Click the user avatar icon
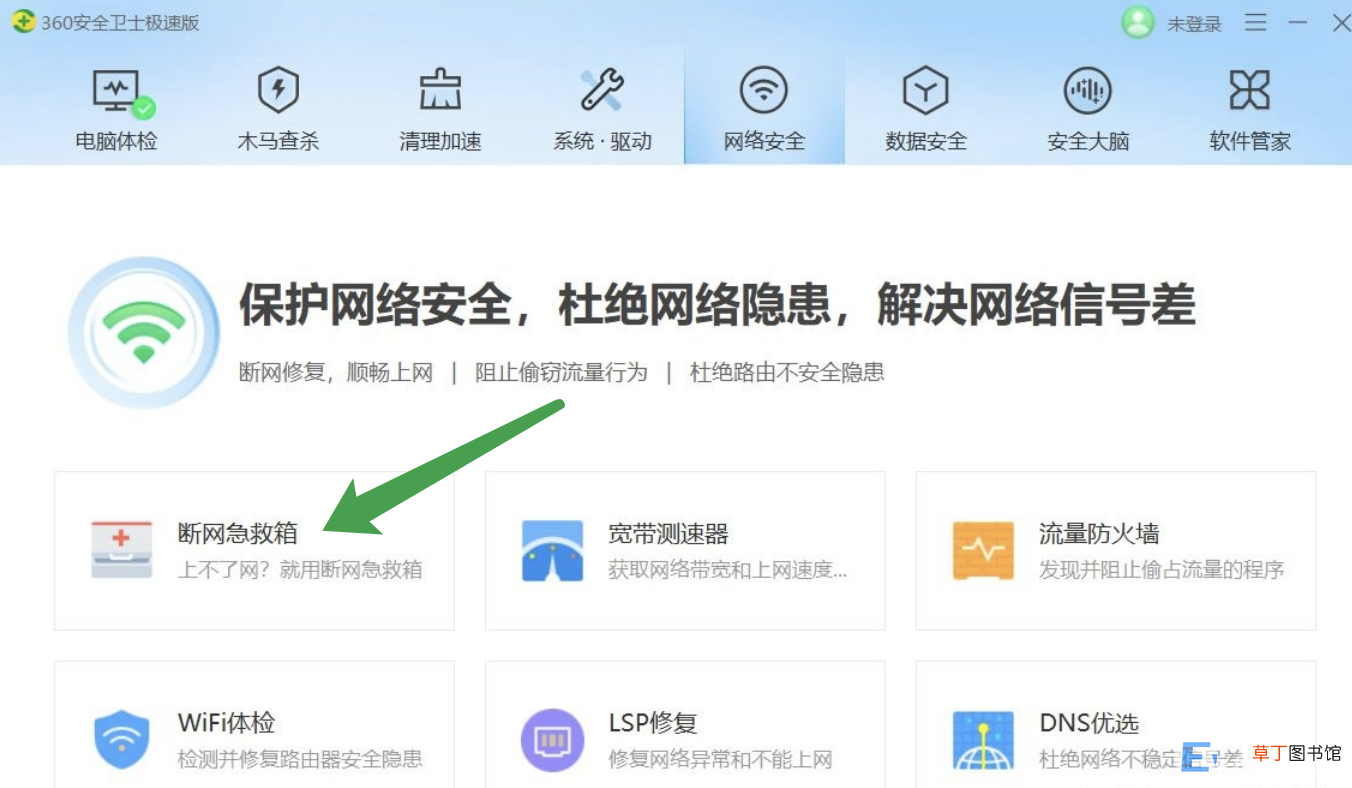1352x788 pixels. tap(1138, 22)
